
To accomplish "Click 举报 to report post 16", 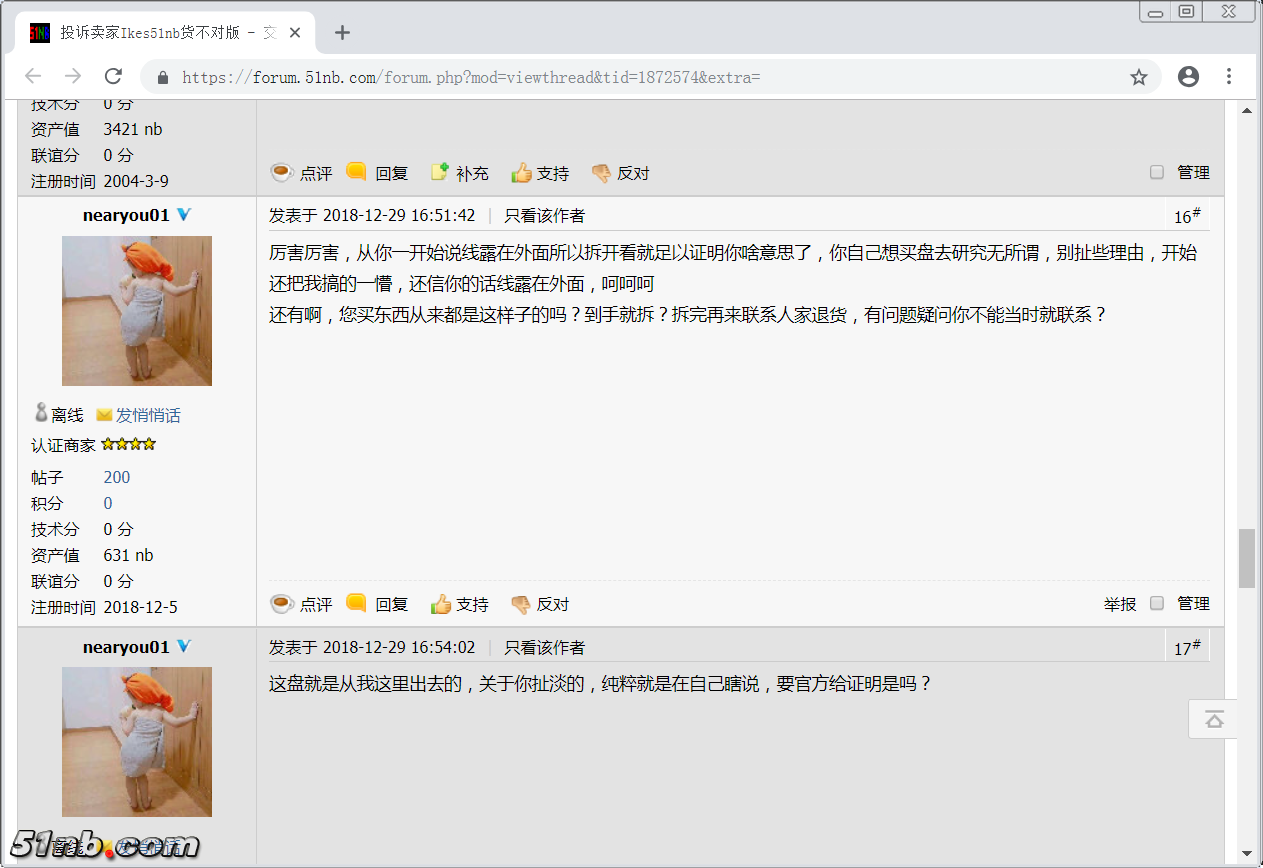I will (1120, 604).
